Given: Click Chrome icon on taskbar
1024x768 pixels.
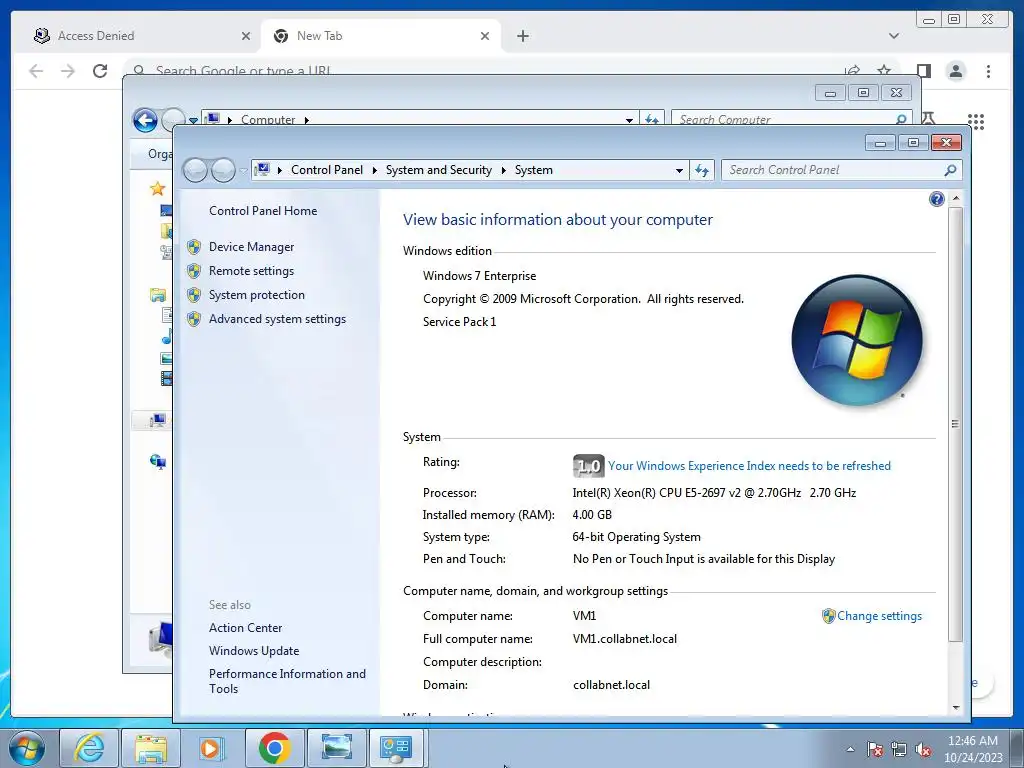Looking at the screenshot, I should point(274,748).
